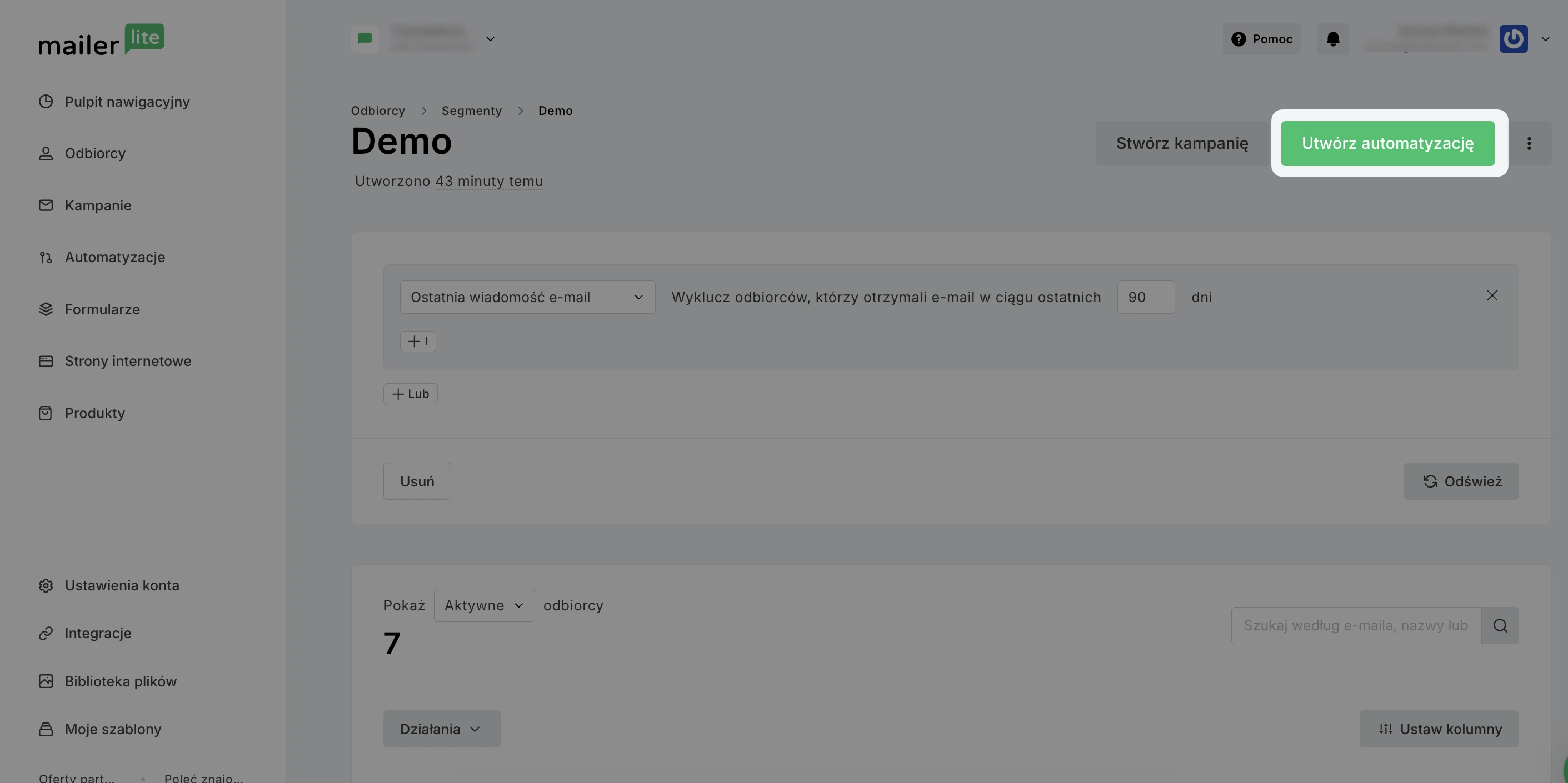Click the three-dot more options icon
1568x783 pixels.
click(1529, 144)
